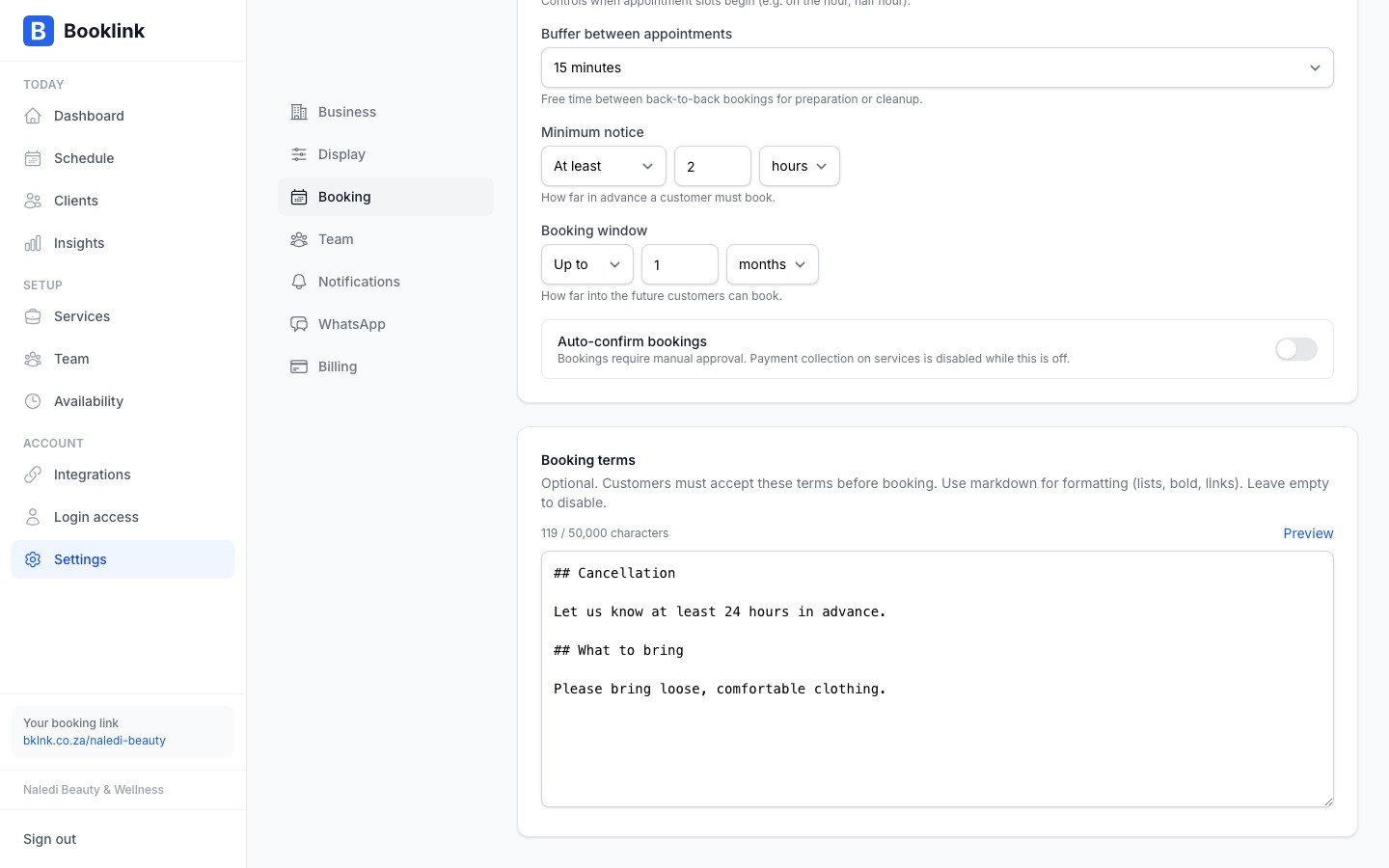Switch to Business settings tab
1389x868 pixels.
coord(386,112)
